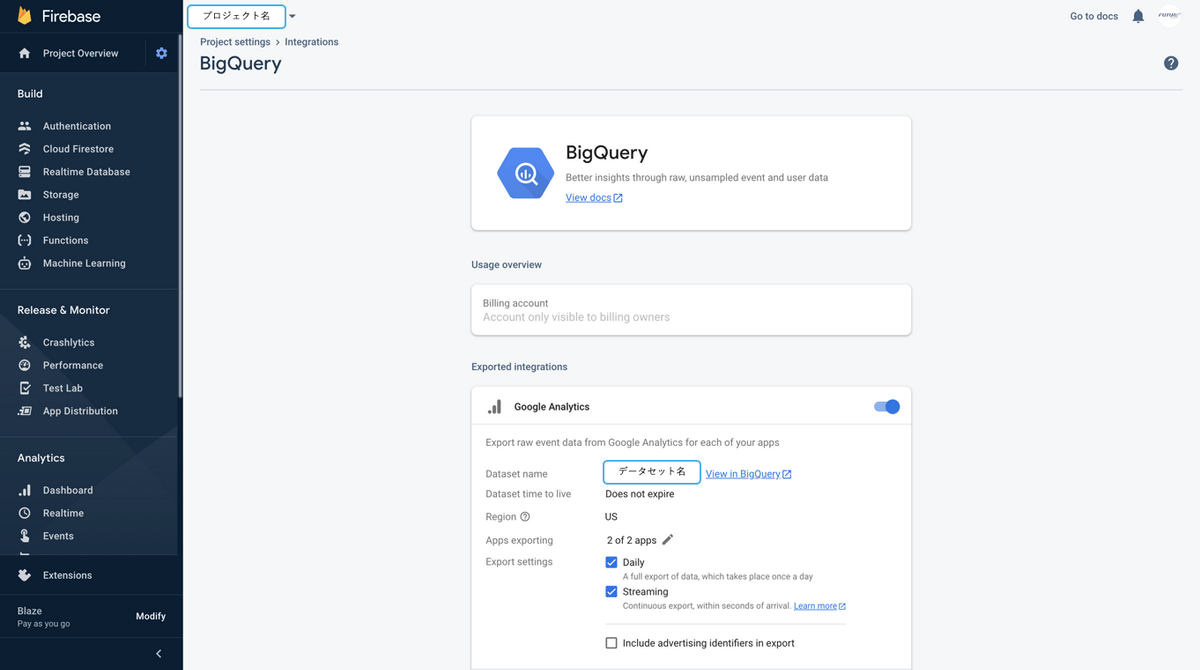Click the Region info question icon

pyautogui.click(x=525, y=517)
